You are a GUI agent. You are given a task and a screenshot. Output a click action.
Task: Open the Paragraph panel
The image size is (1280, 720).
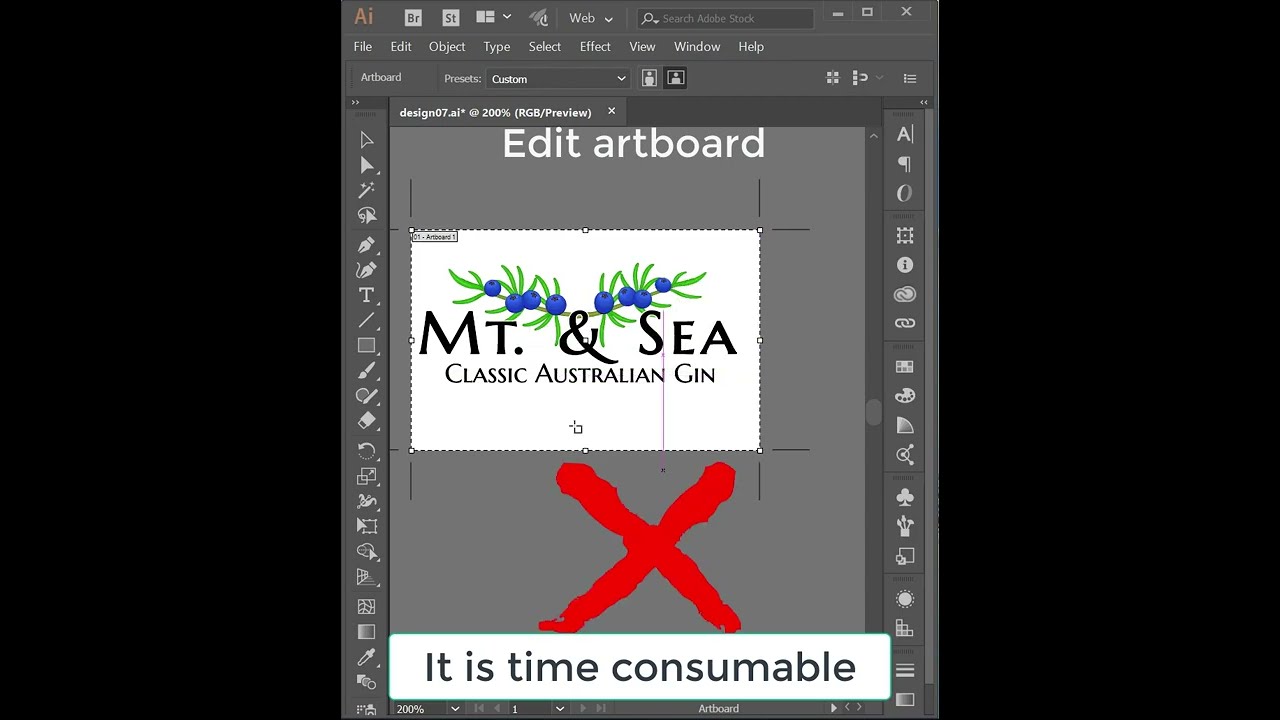click(905, 164)
